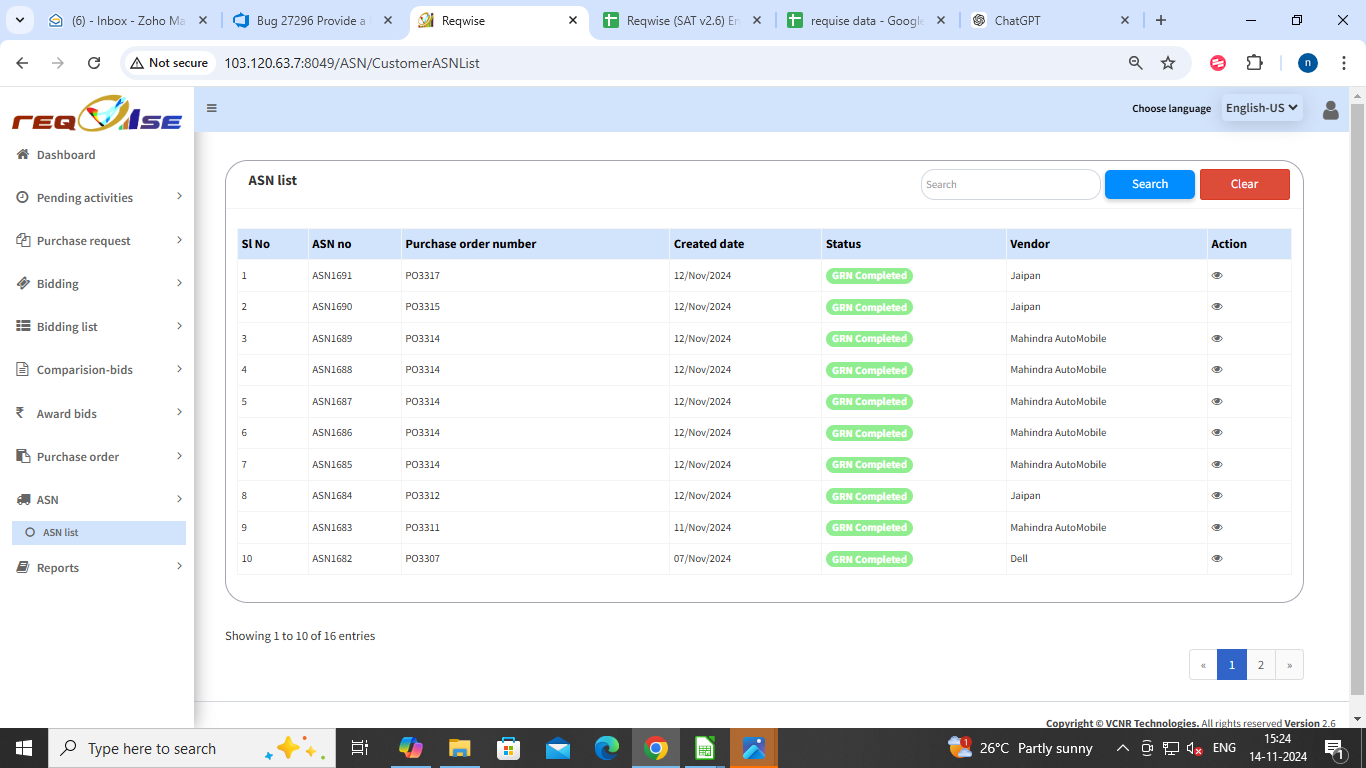Click the previous page arrow
1366x768 pixels.
1203,665
